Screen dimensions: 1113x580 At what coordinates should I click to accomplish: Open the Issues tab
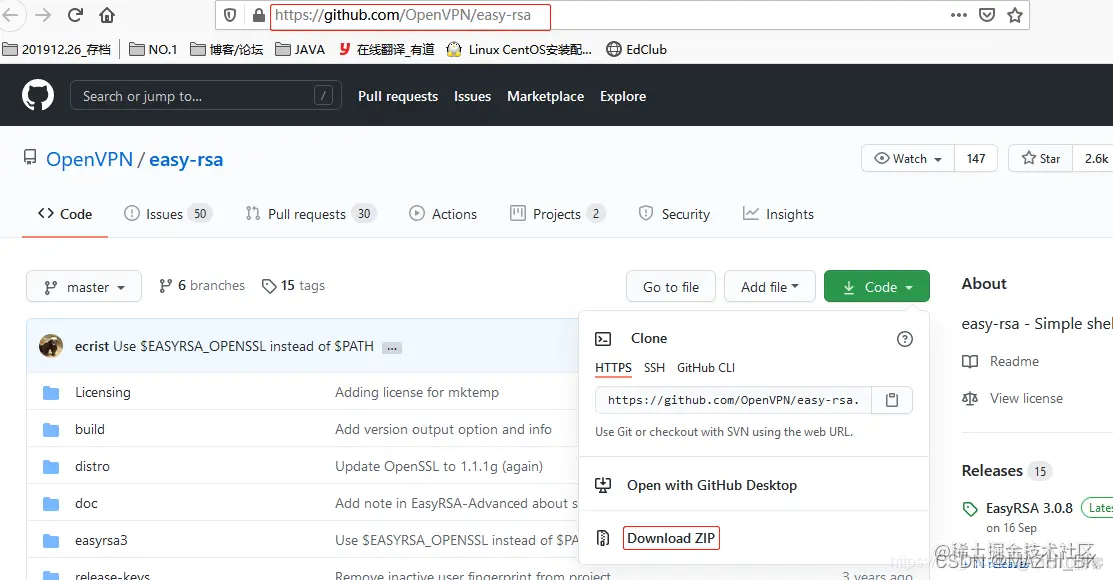coord(168,214)
